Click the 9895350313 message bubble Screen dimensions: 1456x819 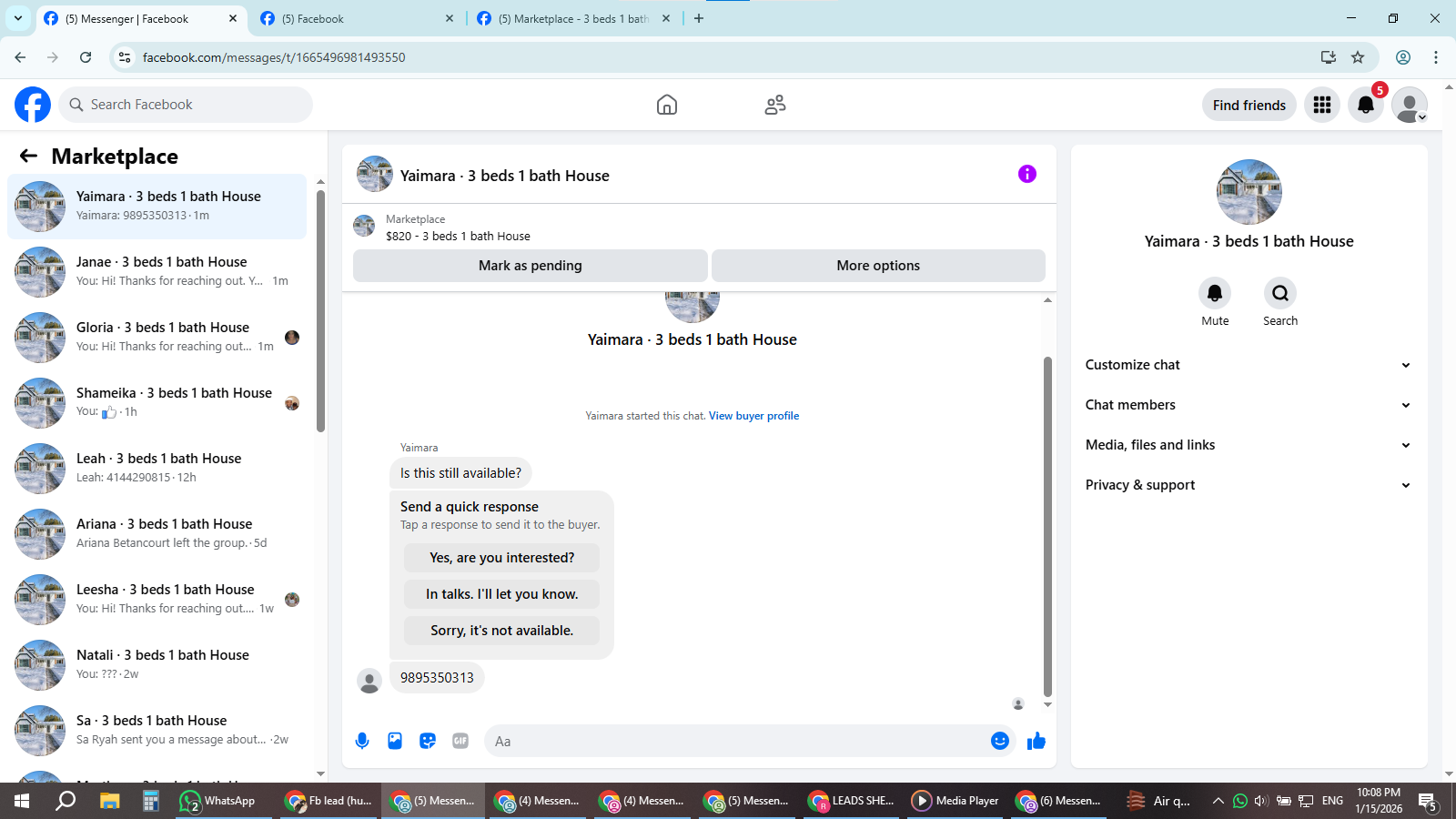(437, 678)
